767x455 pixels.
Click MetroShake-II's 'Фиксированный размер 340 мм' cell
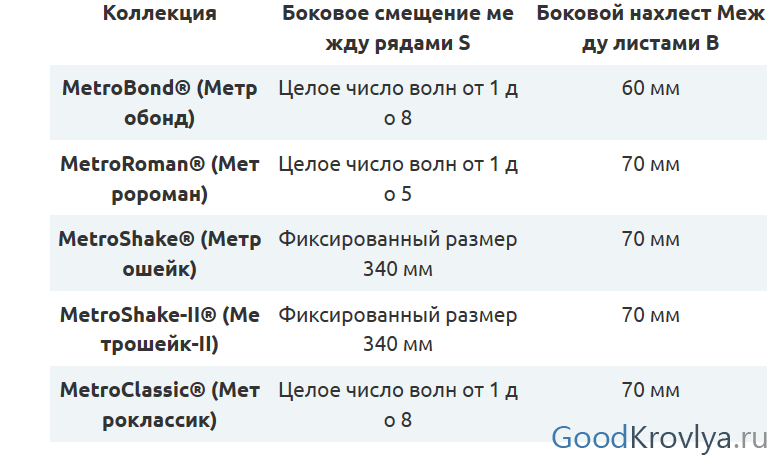click(x=398, y=329)
